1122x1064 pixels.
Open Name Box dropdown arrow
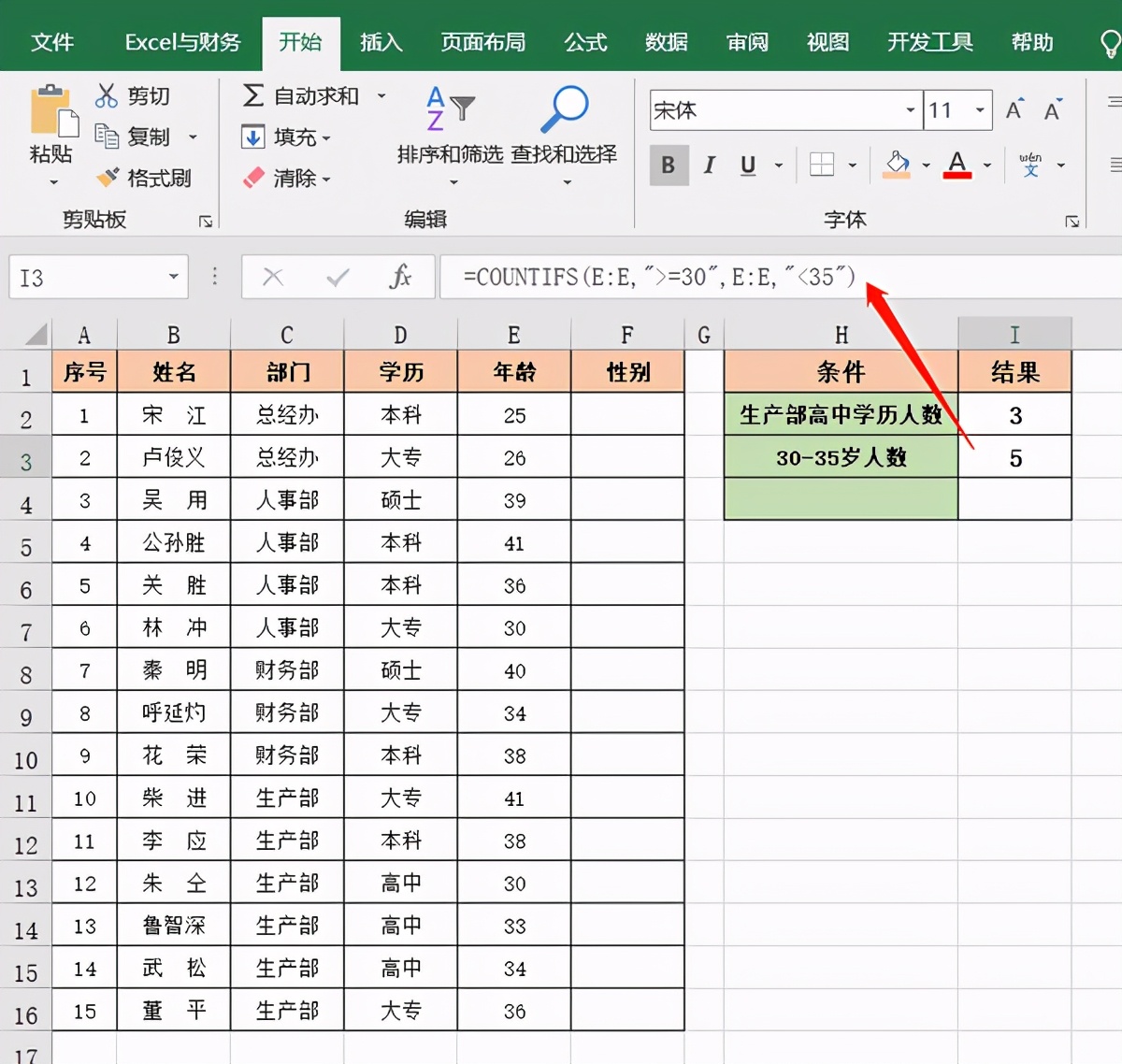tap(173, 277)
